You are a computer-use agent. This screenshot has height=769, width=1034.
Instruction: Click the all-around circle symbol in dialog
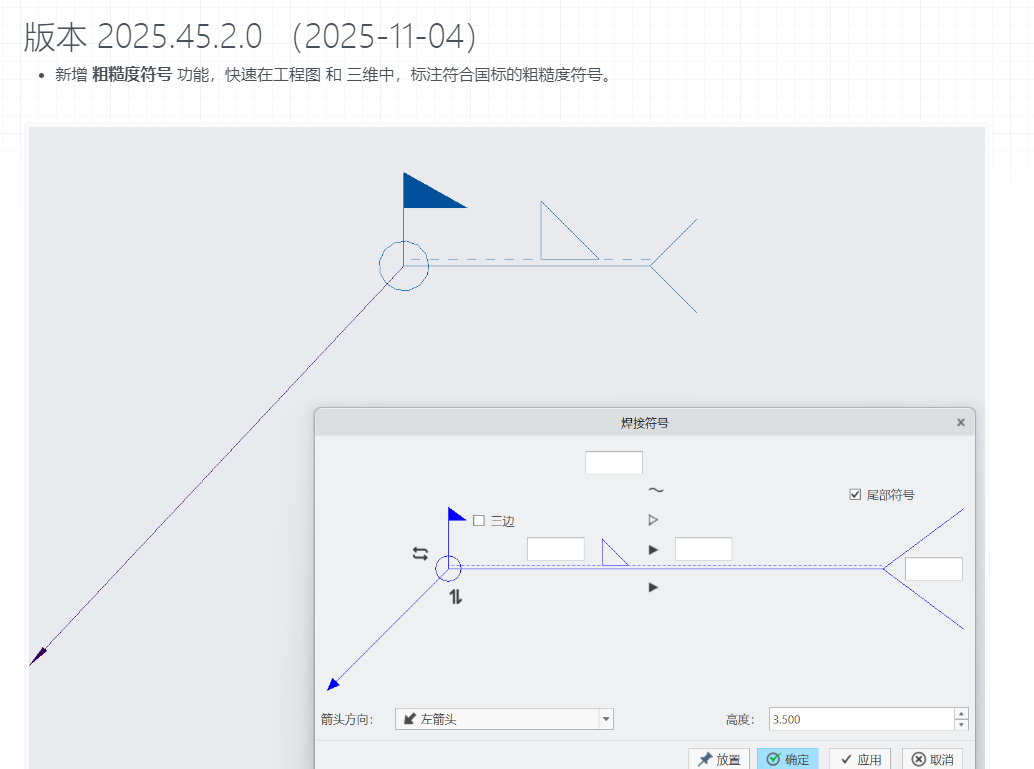click(448, 568)
